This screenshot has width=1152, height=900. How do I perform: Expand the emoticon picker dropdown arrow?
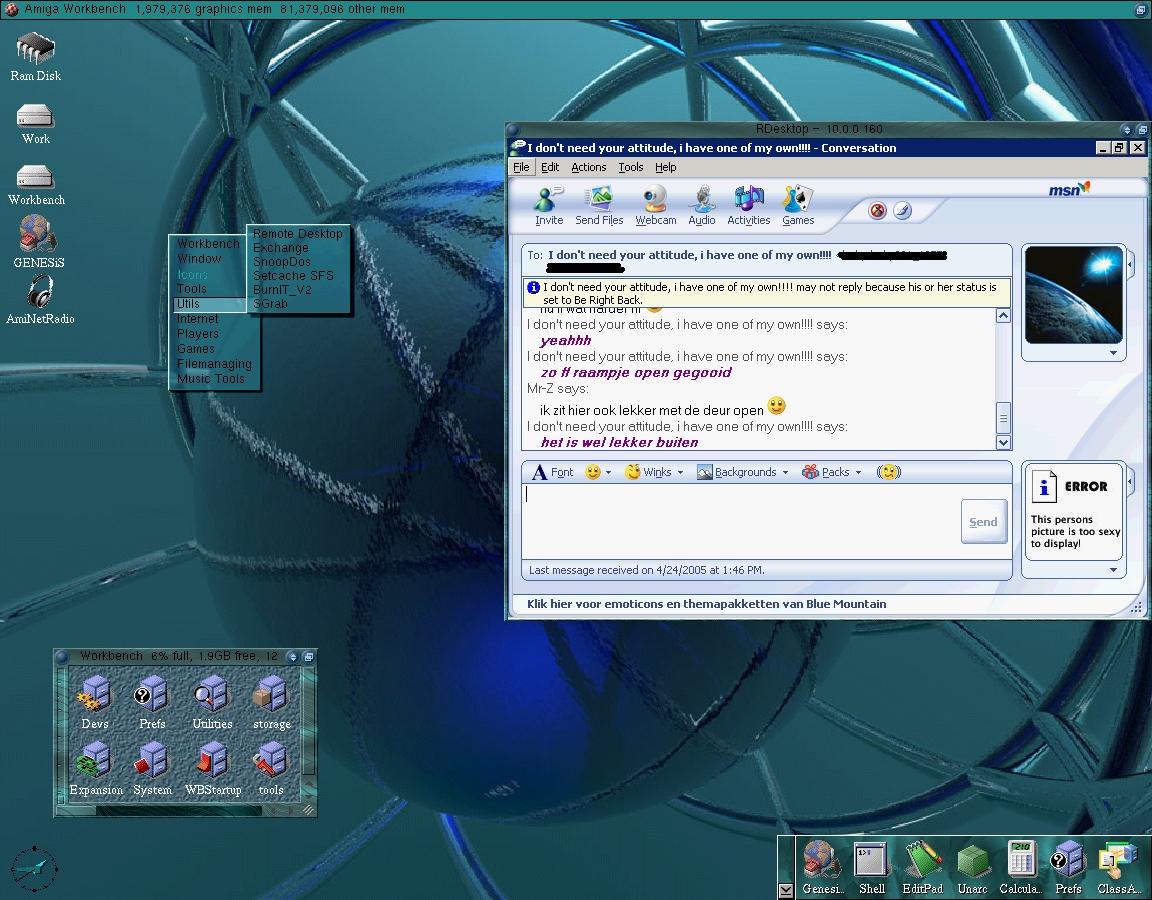[x=608, y=472]
